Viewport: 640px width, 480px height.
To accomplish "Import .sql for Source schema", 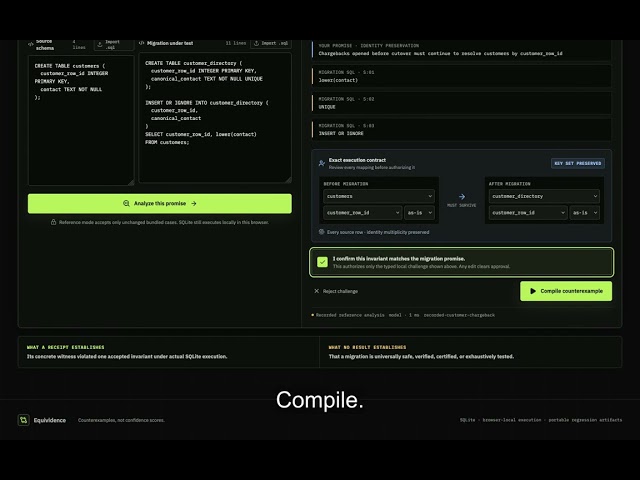I will [x=113, y=44].
